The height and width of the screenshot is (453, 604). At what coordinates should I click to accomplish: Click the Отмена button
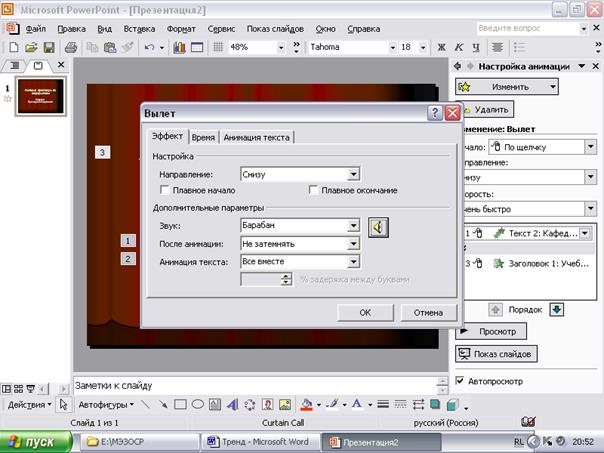tap(428, 312)
